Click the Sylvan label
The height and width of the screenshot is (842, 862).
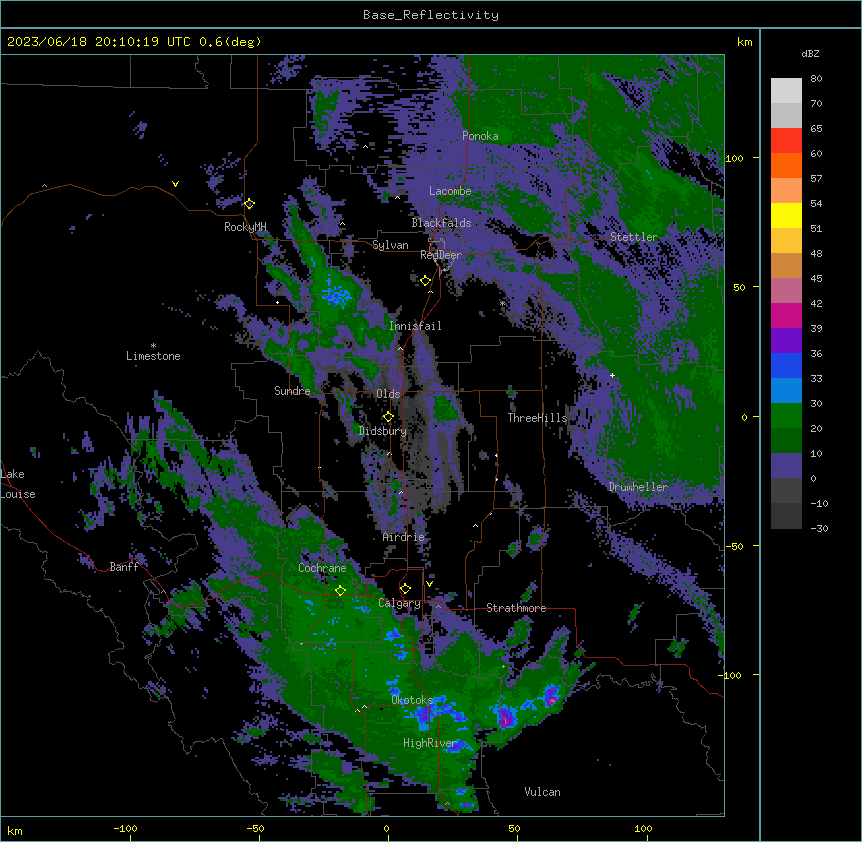(x=390, y=245)
